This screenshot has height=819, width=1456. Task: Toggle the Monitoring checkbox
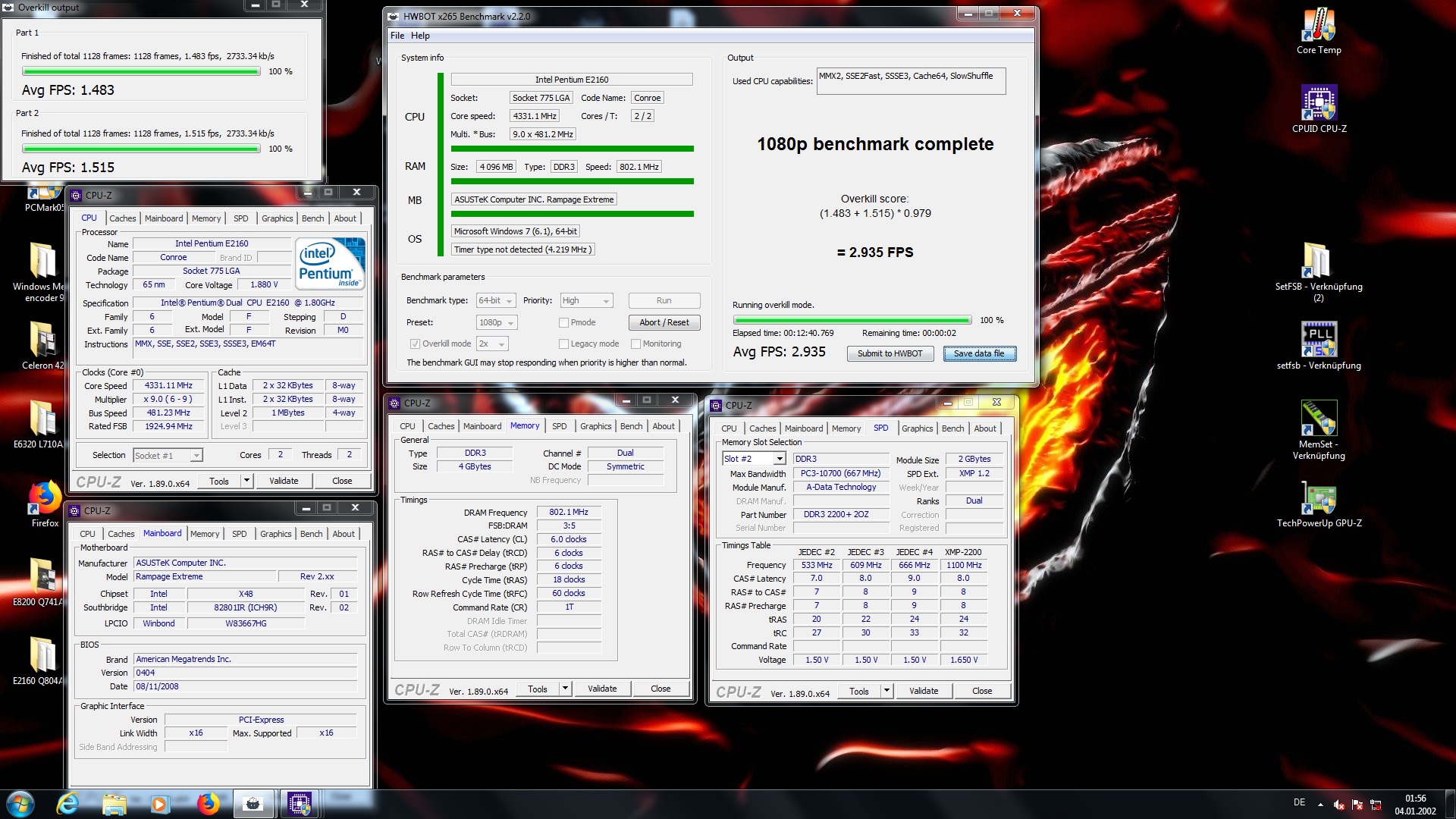635,344
